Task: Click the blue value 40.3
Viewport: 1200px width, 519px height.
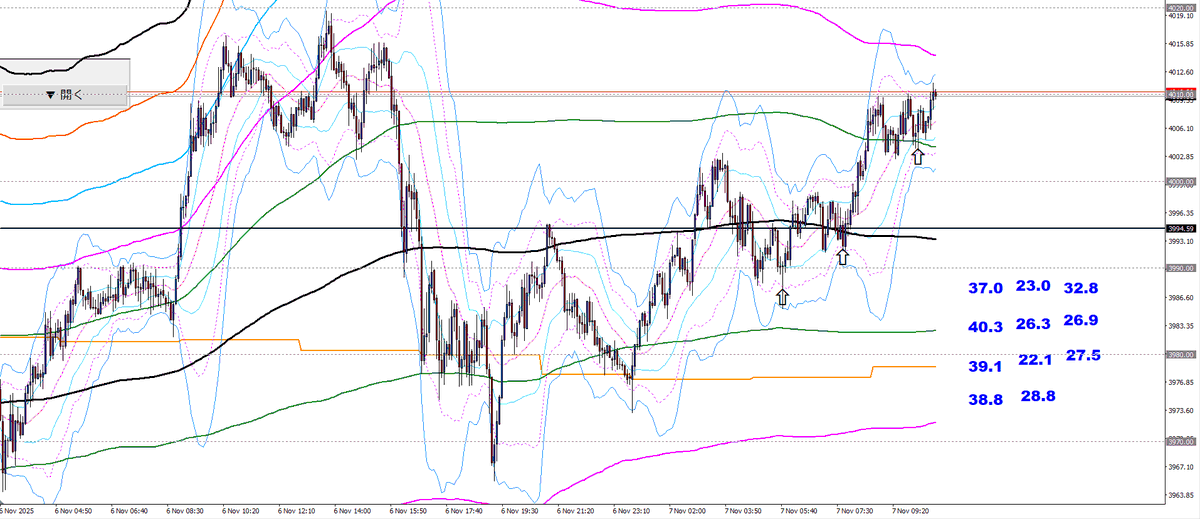Action: point(985,327)
